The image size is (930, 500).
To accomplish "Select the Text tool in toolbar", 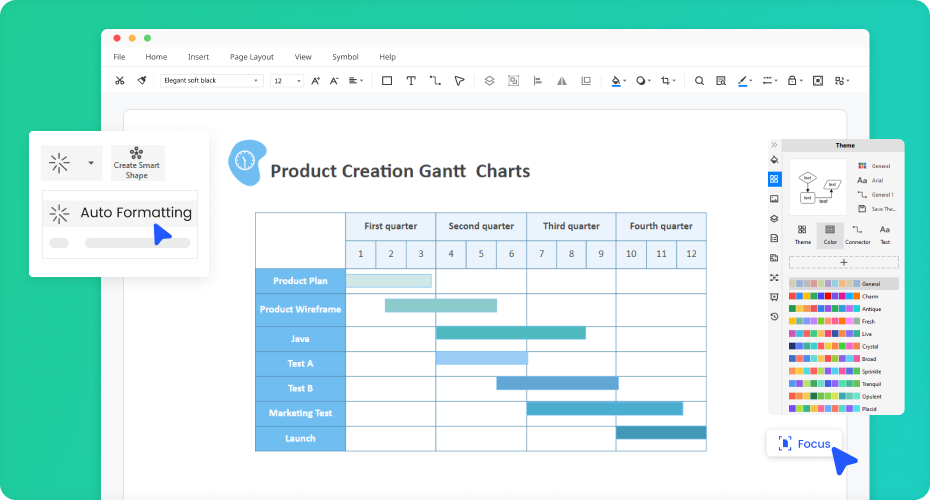I will click(411, 81).
